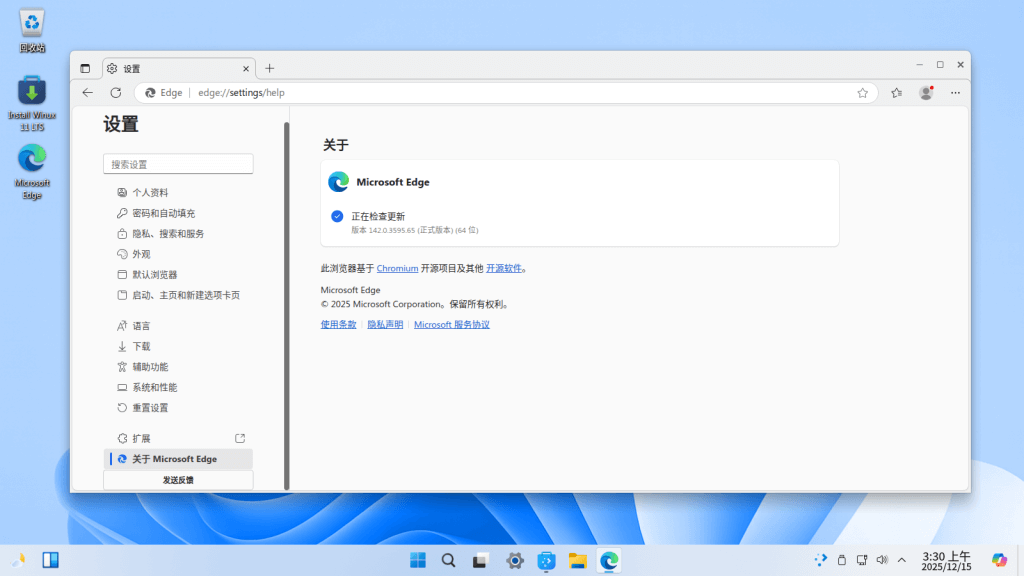Open taskbar Search magnifier
Screen dimensions: 1024x576
(x=449, y=560)
